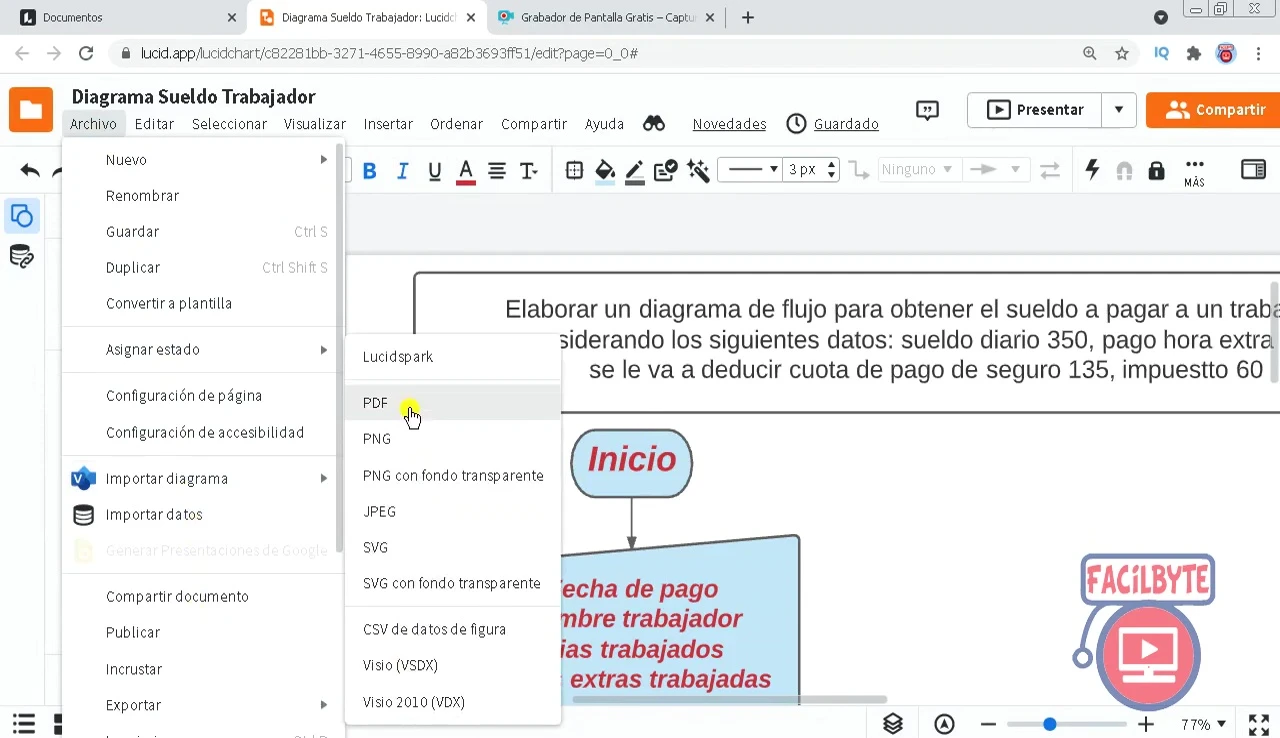Open the Editar menu
Viewport: 1280px width, 738px height.
click(154, 124)
